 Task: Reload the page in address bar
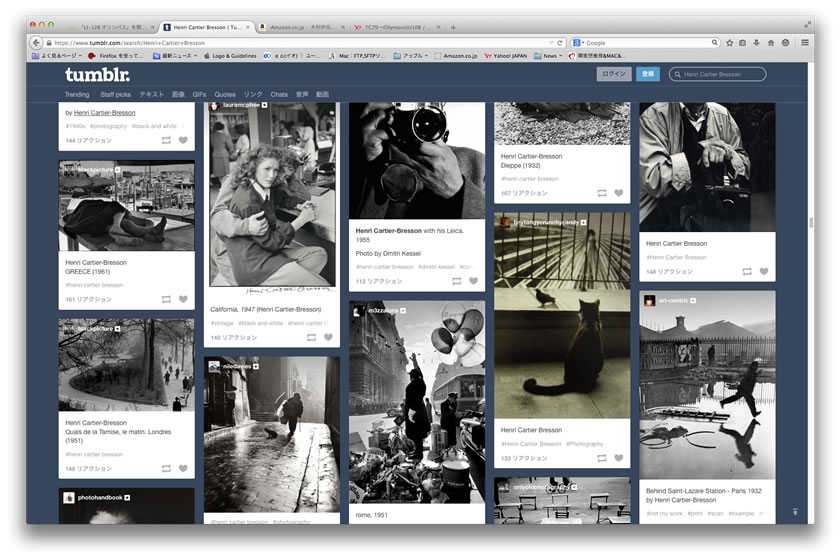[560, 43]
